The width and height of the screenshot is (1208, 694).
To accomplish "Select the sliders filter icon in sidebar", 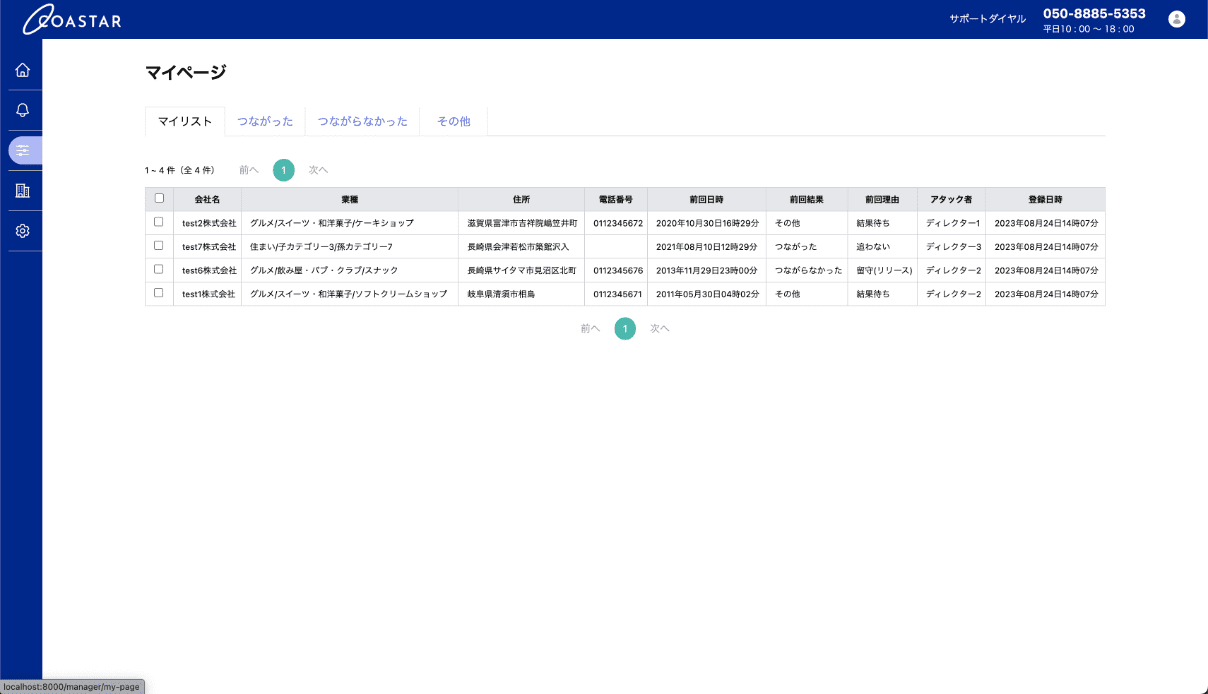I will 23,150.
